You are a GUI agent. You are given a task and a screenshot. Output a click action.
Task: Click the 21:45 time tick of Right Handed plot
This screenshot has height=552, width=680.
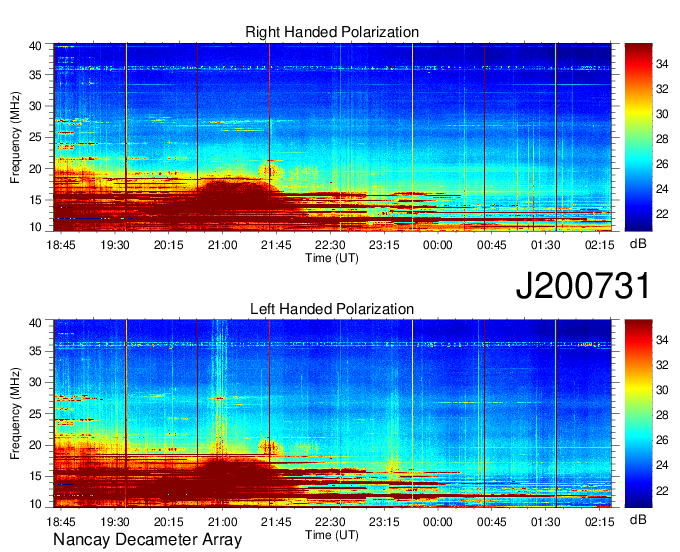pos(276,245)
